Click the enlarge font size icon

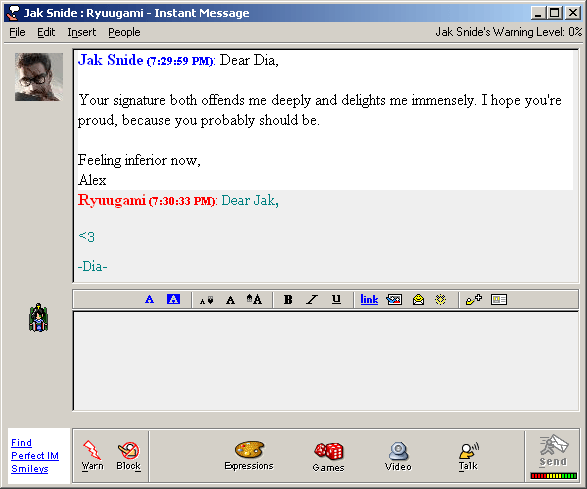[x=254, y=300]
